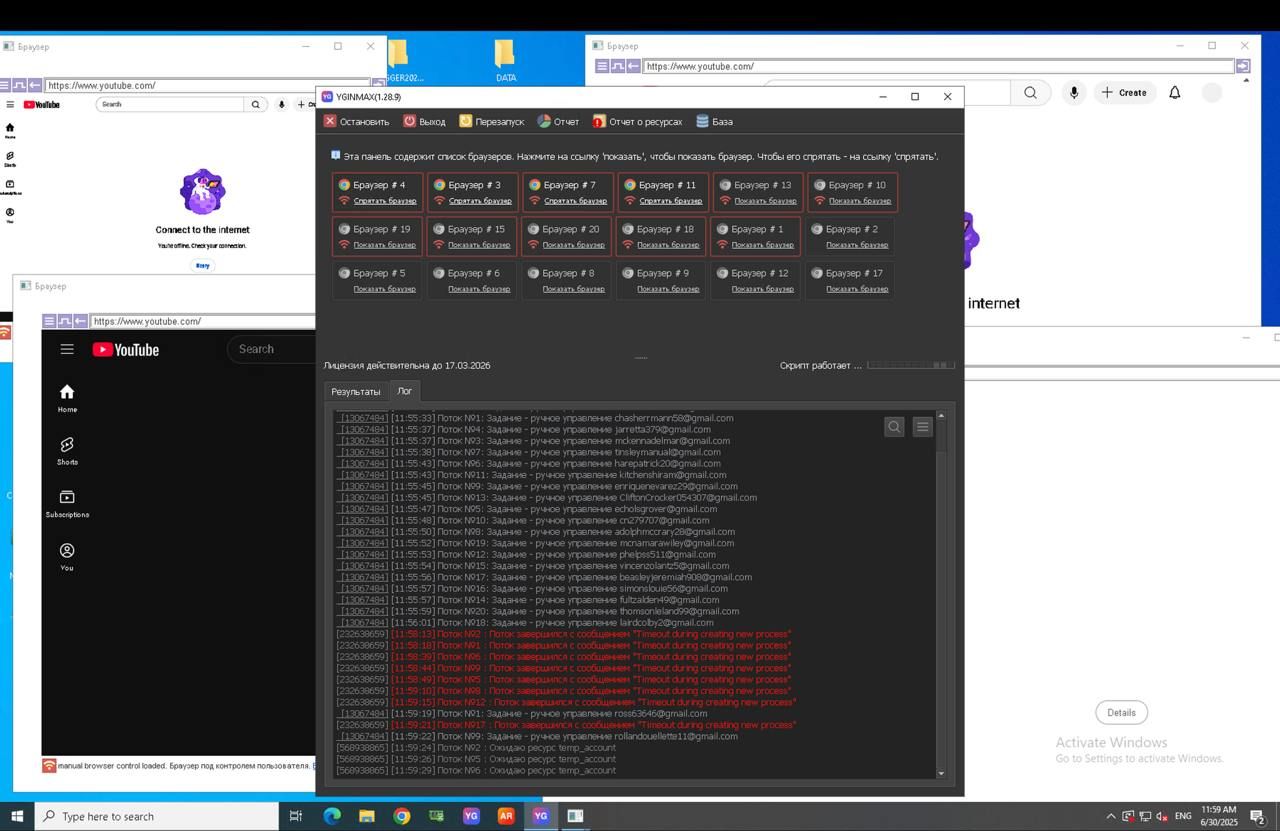Click the Search field in dark YouTube
The width and height of the screenshot is (1280, 831).
[x=272, y=349]
